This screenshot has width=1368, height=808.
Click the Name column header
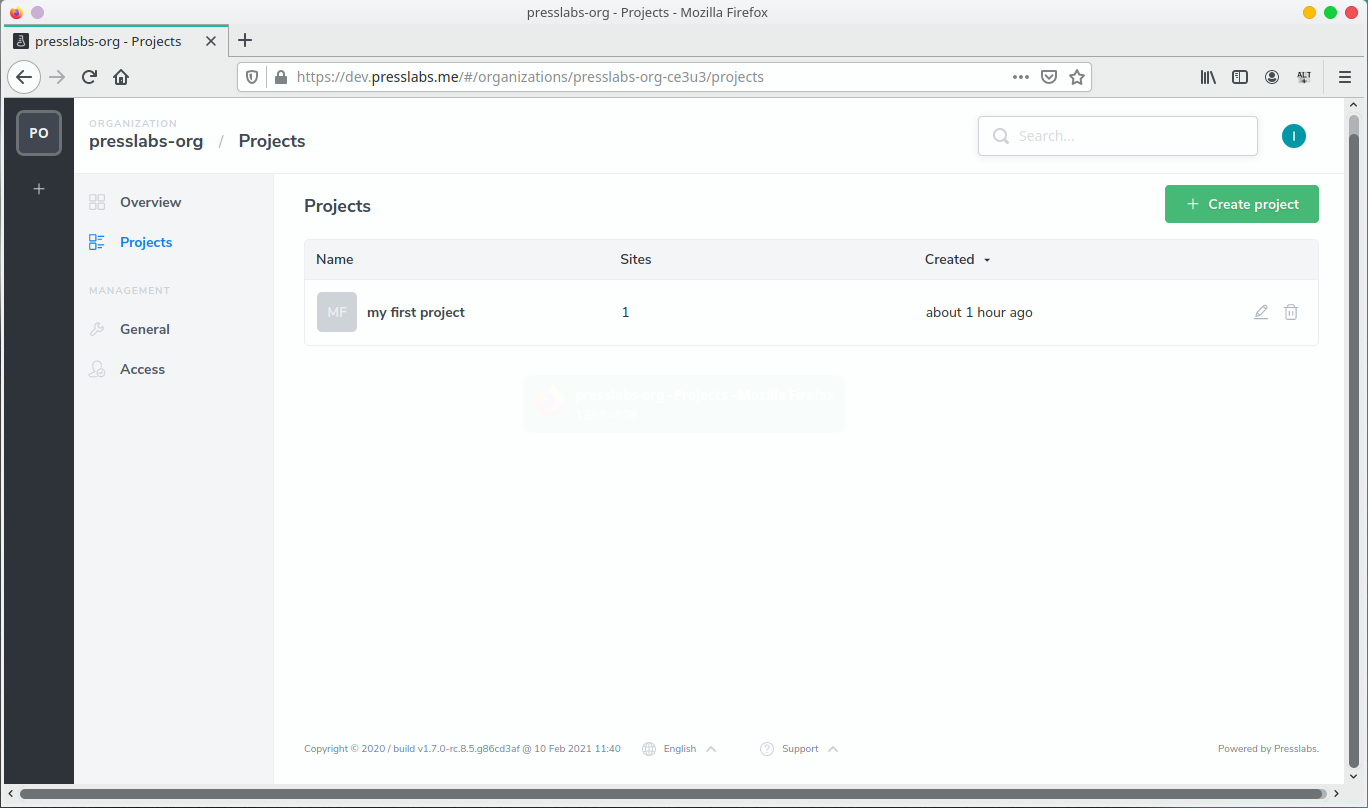[x=335, y=259]
